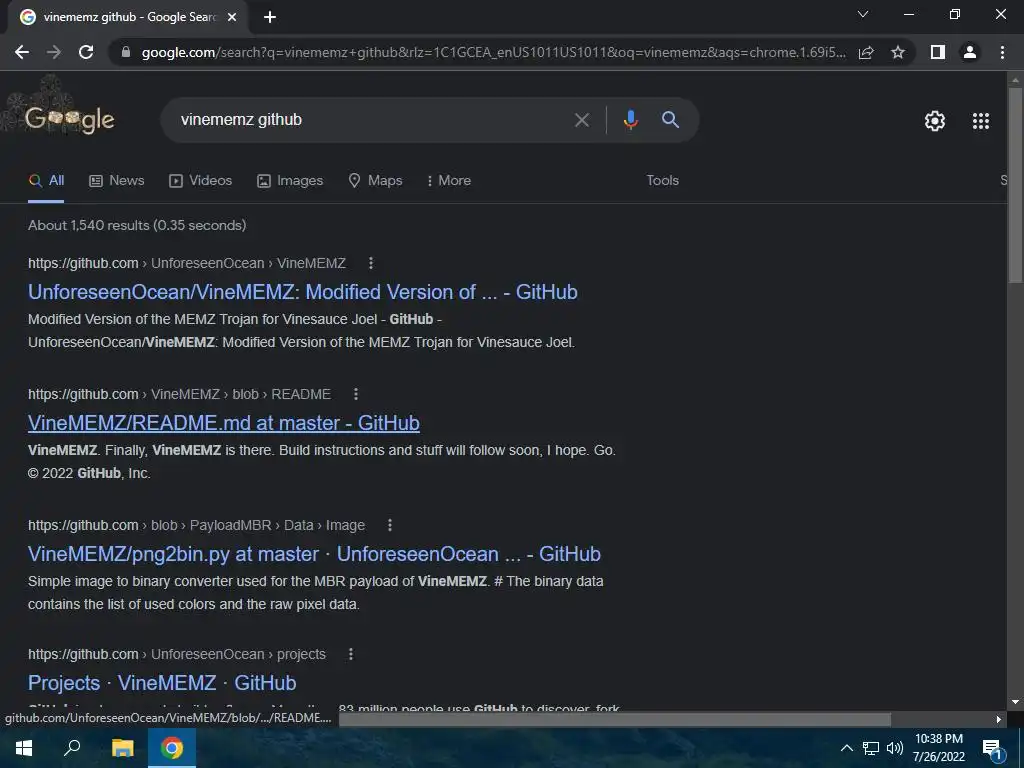Viewport: 1024px width, 768px height.
Task: Share this page from the address bar
Action: (866, 52)
